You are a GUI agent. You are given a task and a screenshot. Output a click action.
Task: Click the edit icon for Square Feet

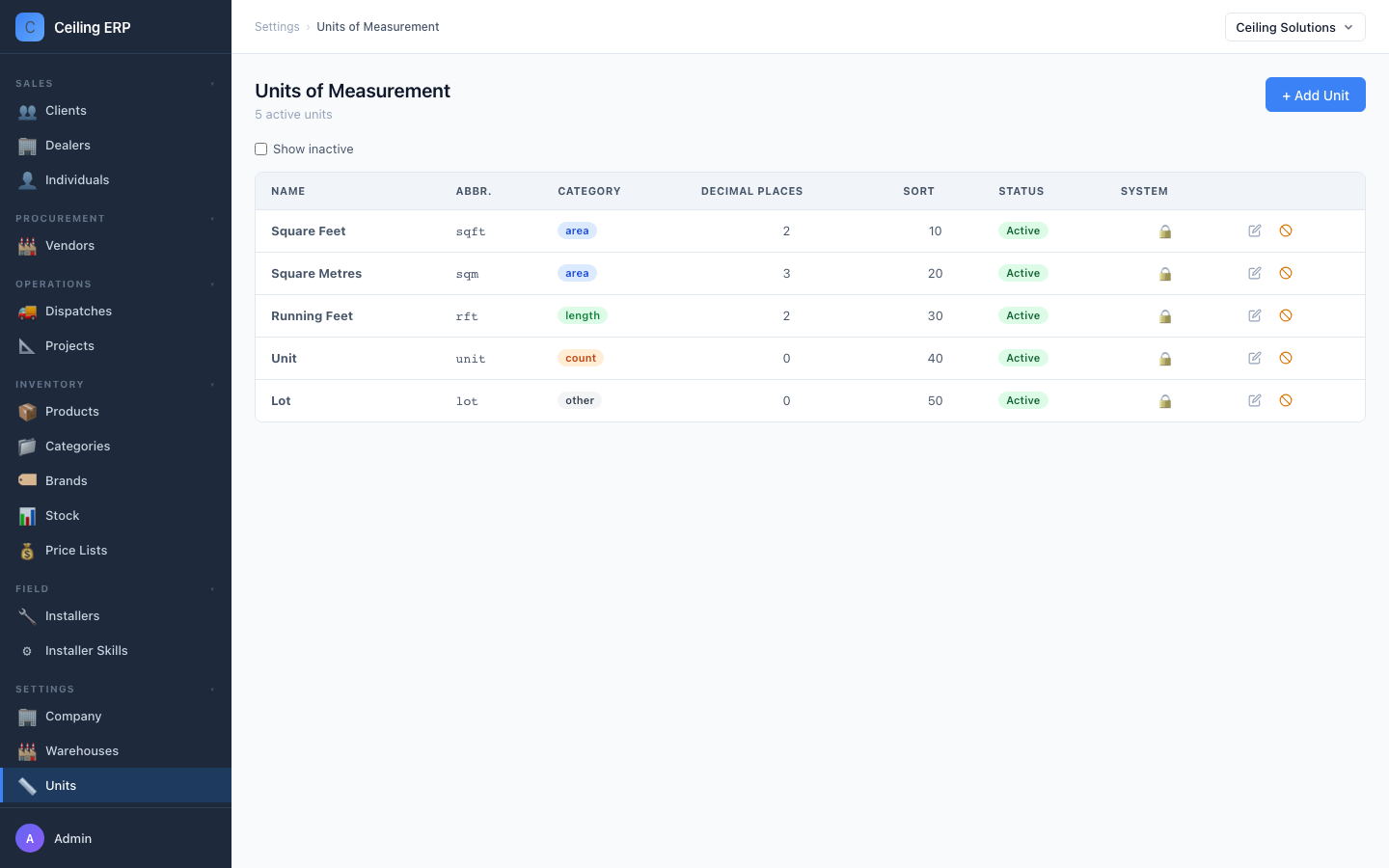pyautogui.click(x=1255, y=231)
